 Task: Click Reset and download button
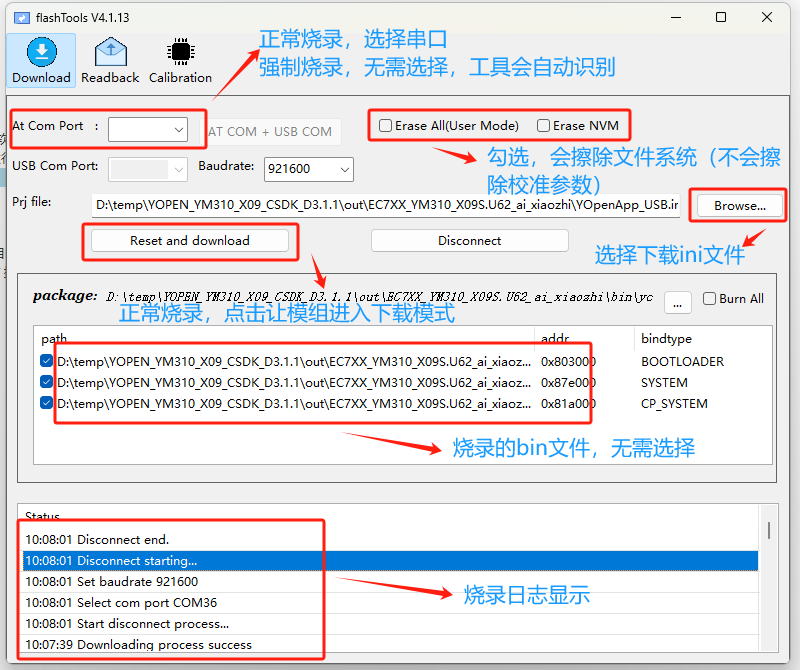(190, 240)
